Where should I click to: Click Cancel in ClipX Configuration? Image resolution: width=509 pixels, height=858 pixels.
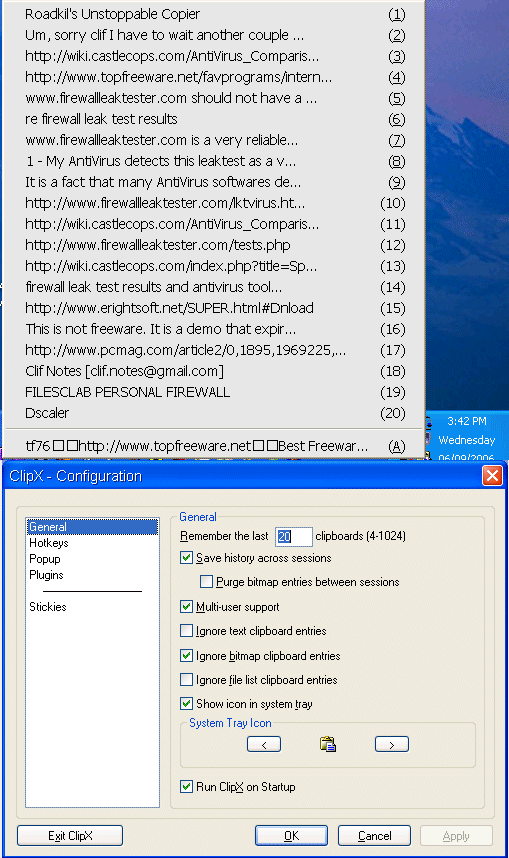click(374, 836)
